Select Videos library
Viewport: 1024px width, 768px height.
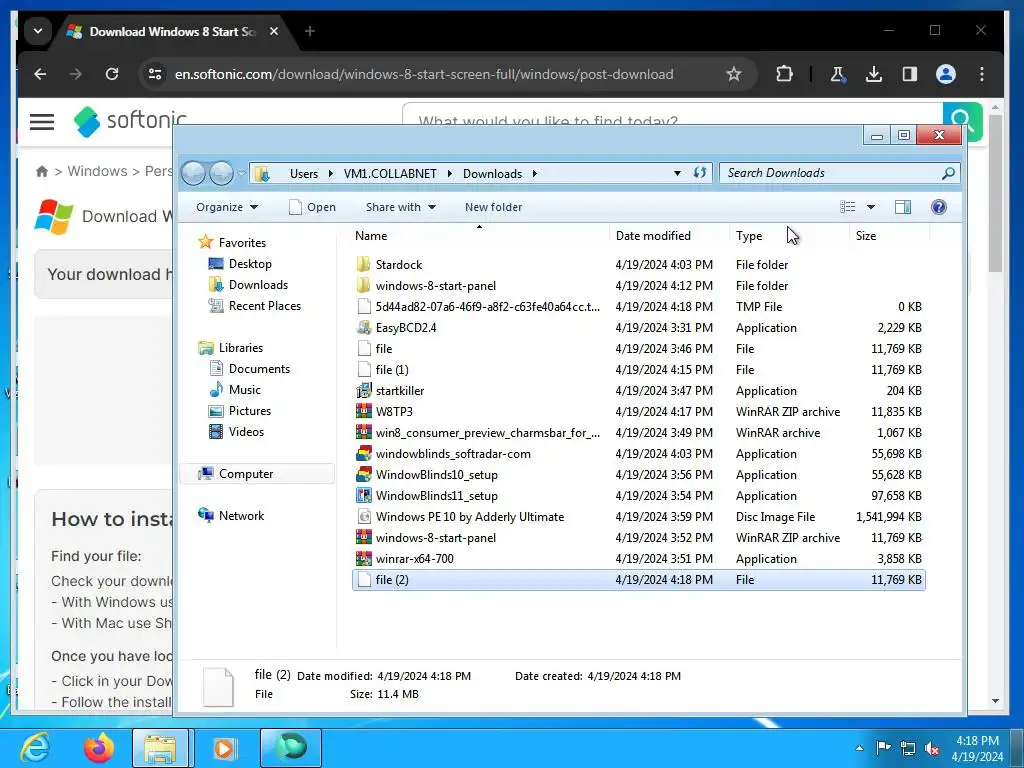tap(236, 432)
